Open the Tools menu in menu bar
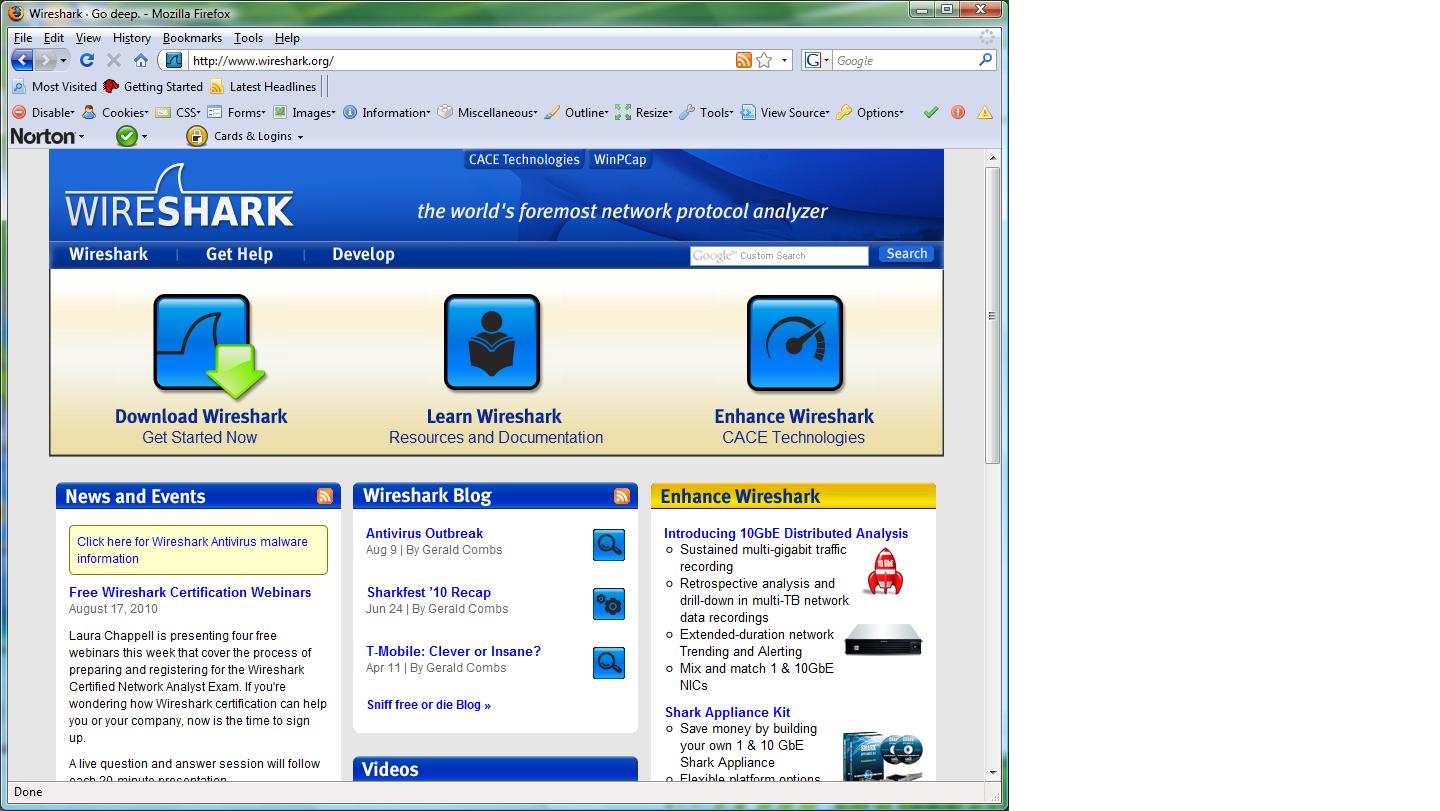The width and height of the screenshot is (1440, 811). coord(248,38)
